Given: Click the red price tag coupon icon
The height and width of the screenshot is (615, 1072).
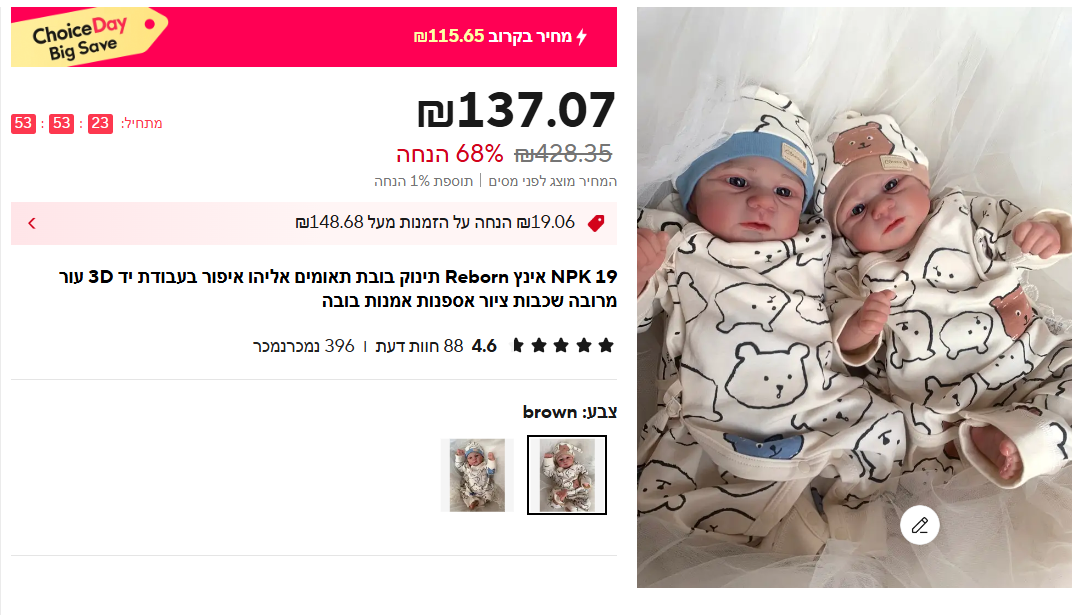Looking at the screenshot, I should 596,223.
